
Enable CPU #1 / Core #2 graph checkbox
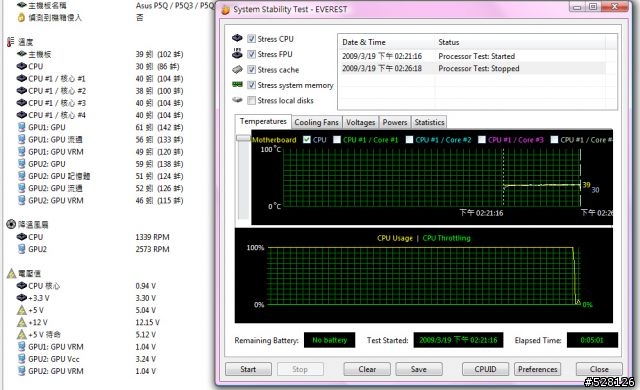409,140
